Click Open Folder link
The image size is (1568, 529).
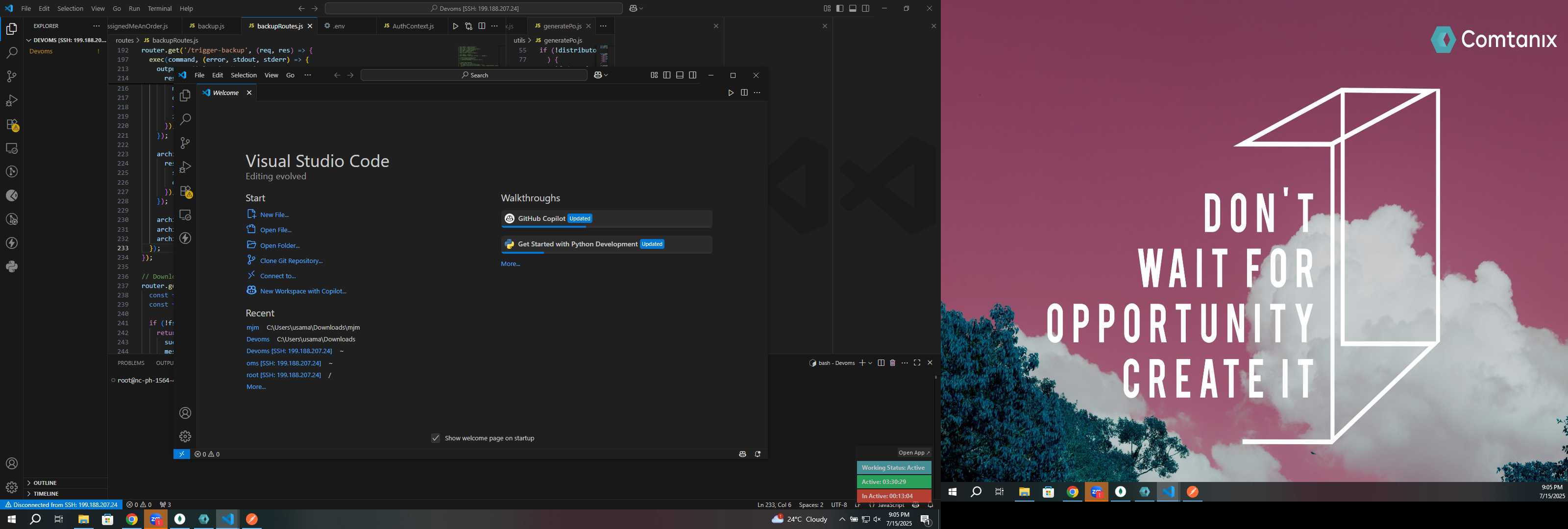[279, 245]
